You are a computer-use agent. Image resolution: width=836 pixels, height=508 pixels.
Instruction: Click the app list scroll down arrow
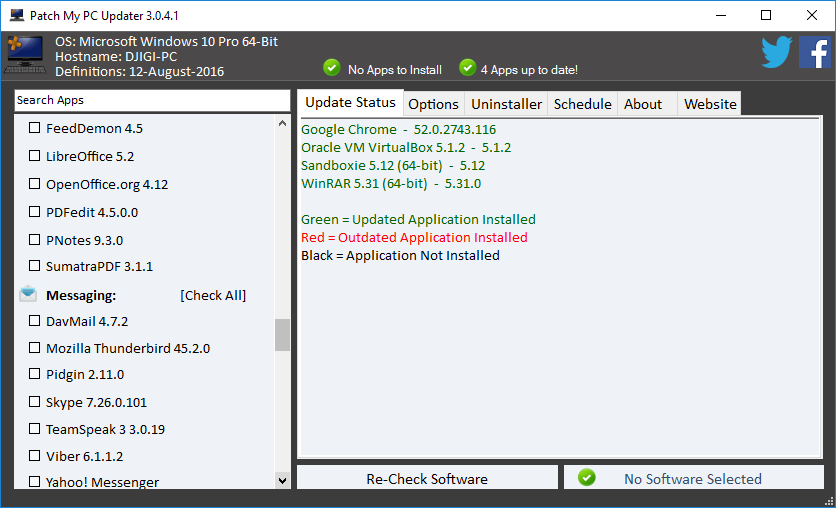point(283,481)
